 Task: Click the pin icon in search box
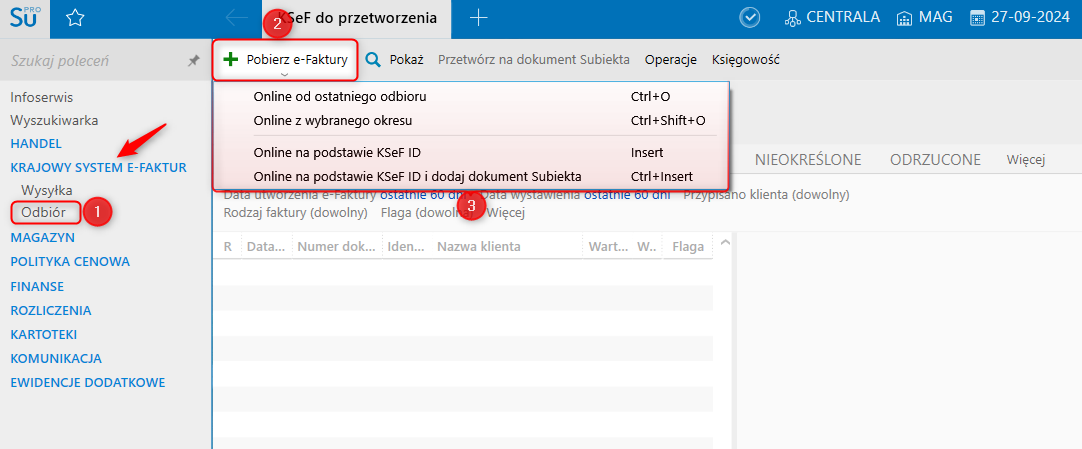tap(194, 61)
